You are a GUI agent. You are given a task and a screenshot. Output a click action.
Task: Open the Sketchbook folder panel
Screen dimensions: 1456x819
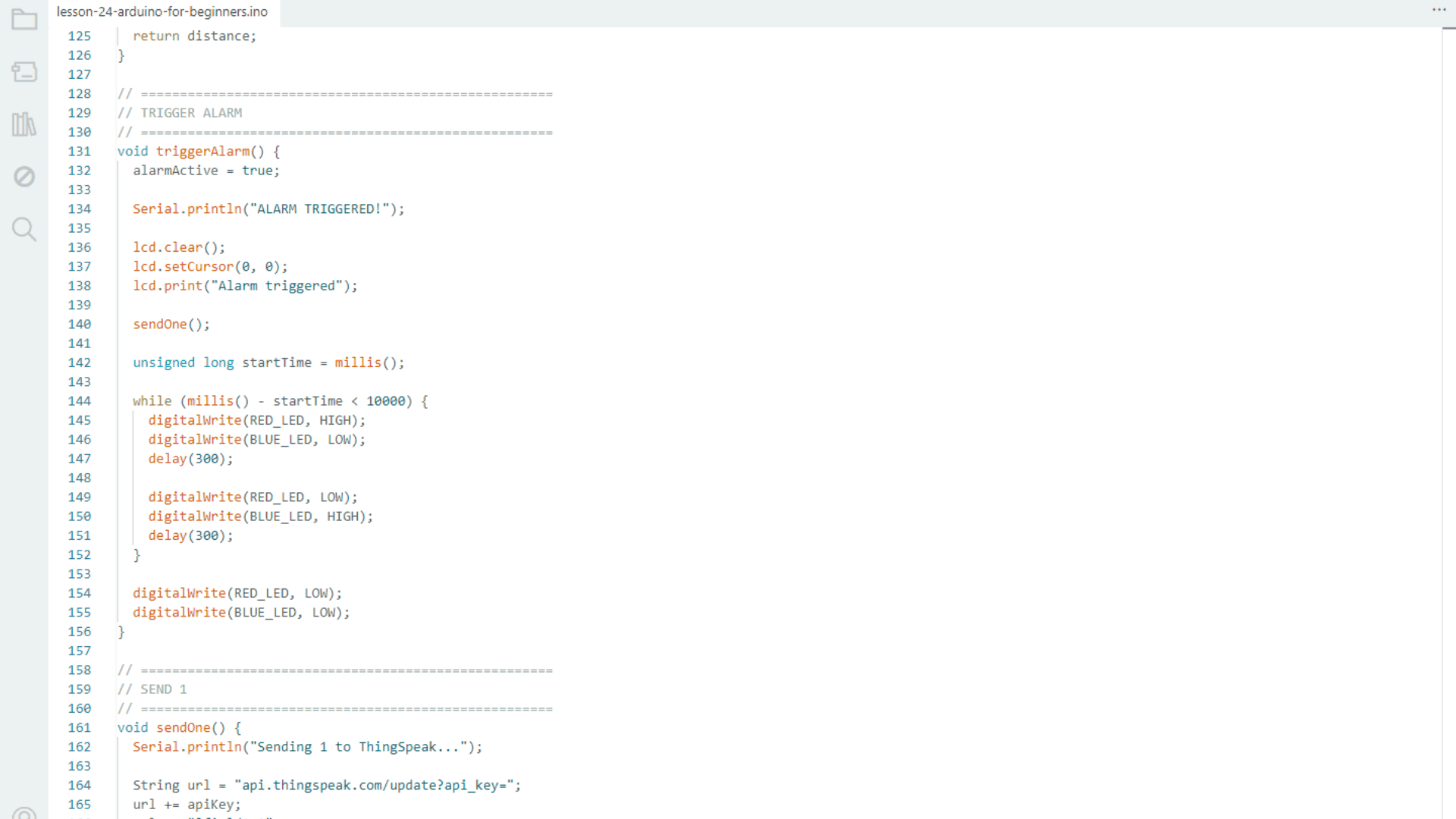pos(24,19)
